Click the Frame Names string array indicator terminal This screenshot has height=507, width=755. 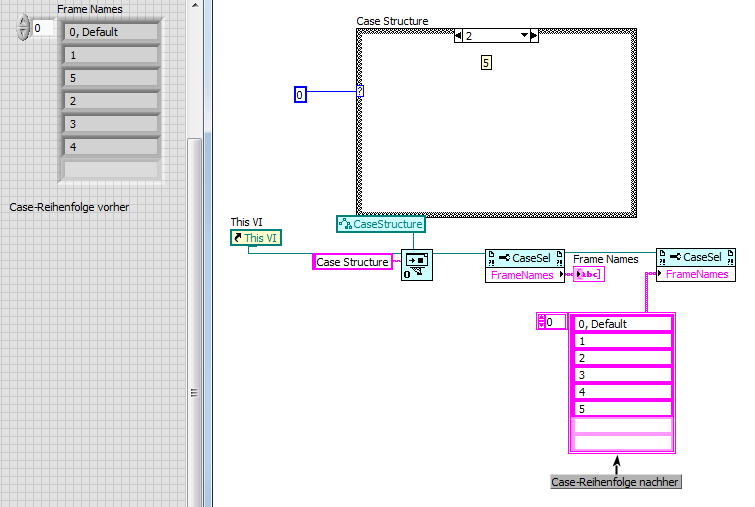(x=589, y=274)
